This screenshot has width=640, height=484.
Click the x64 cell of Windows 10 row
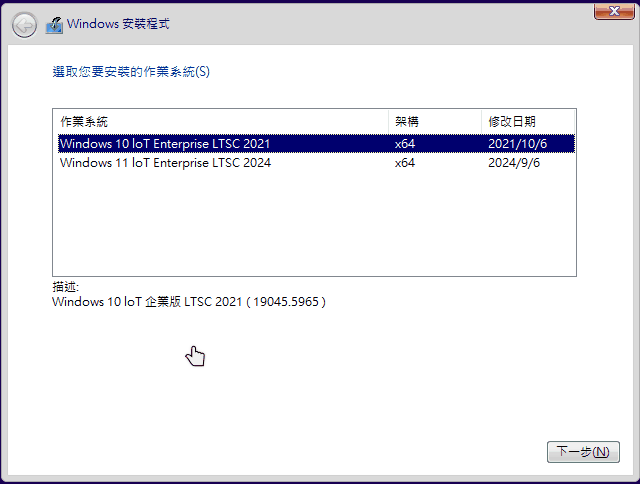[405, 144]
